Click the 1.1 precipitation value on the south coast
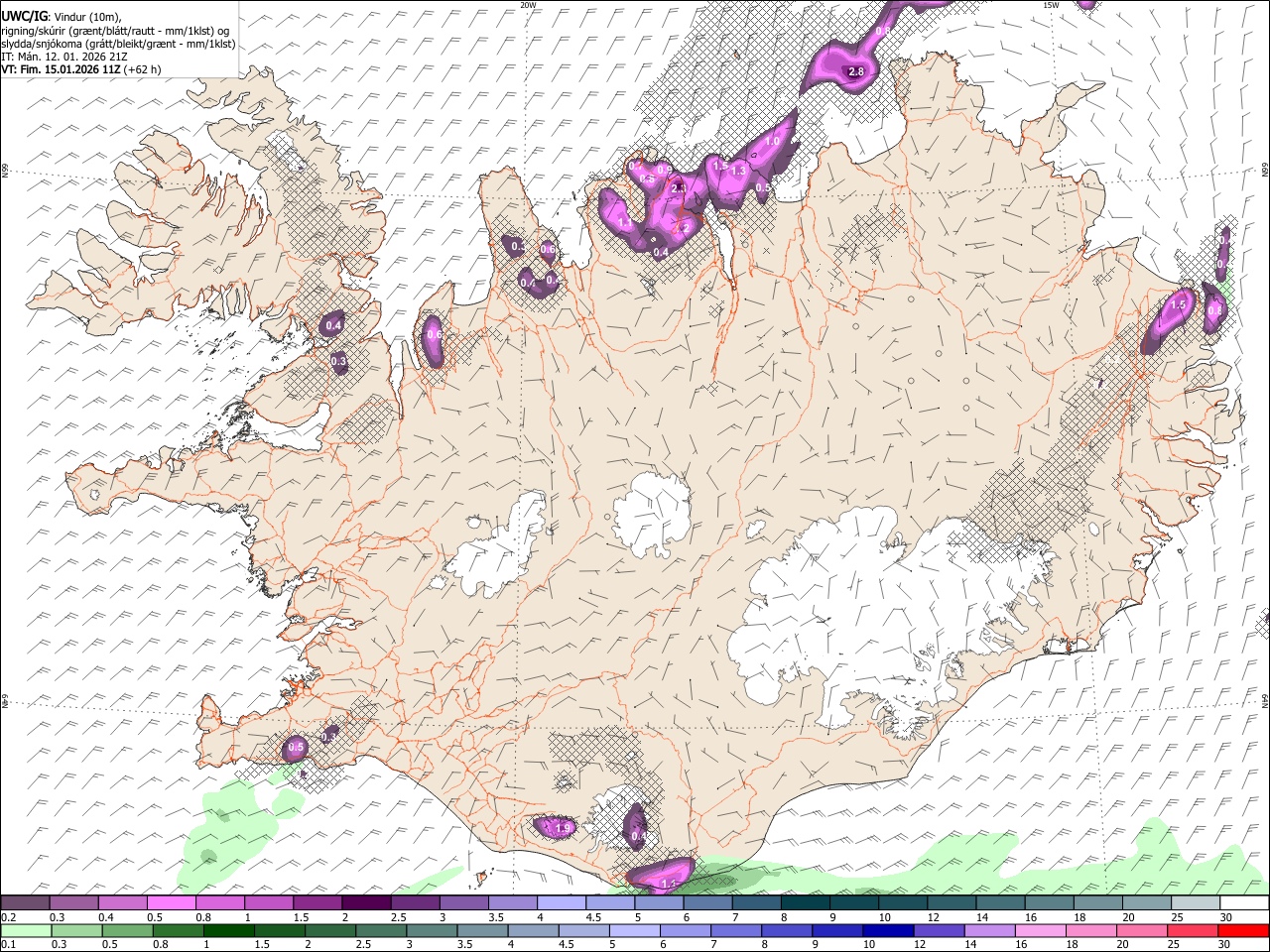Image resolution: width=1270 pixels, height=952 pixels. [668, 884]
